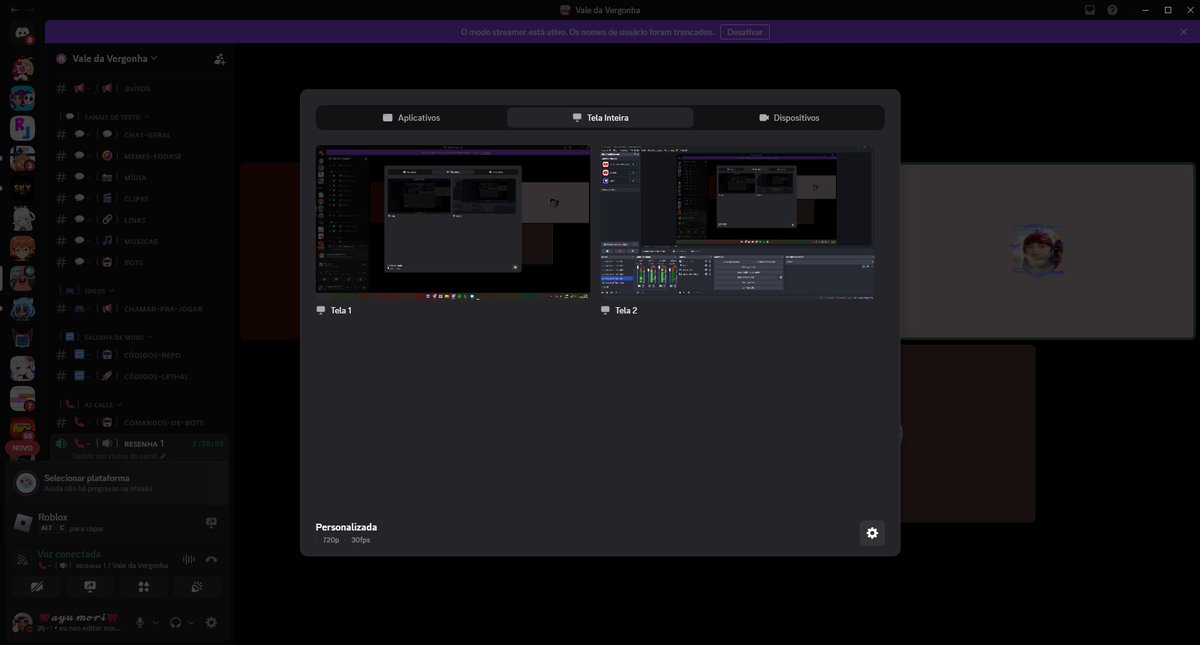This screenshot has width=1200, height=645.
Task: Collapse the CANAIS DE TEXTO category
Action: [x=105, y=117]
